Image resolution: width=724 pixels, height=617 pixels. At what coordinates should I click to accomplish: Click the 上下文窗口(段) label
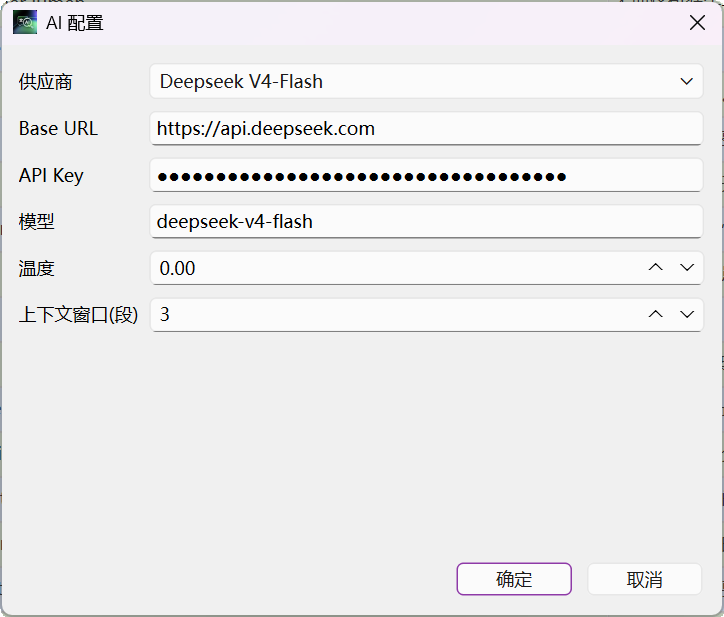pyautogui.click(x=78, y=315)
